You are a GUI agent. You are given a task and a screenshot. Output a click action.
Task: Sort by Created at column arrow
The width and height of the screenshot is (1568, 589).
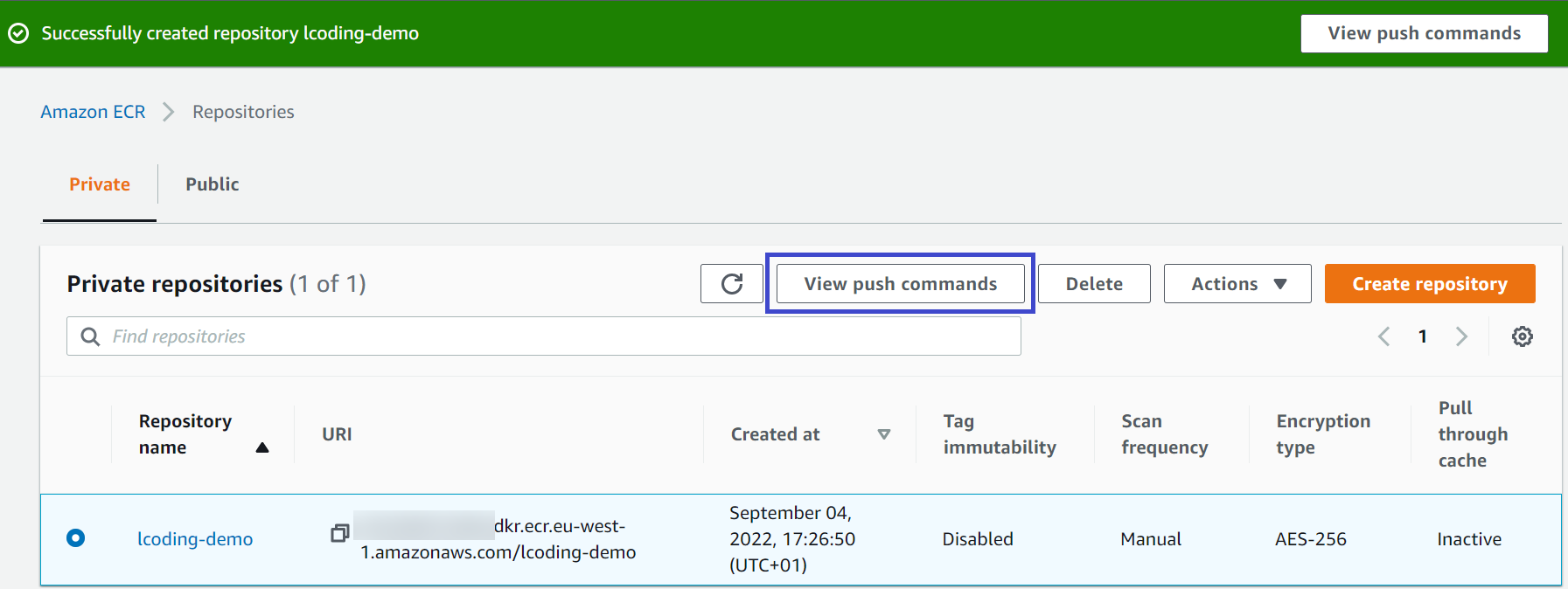tap(884, 434)
